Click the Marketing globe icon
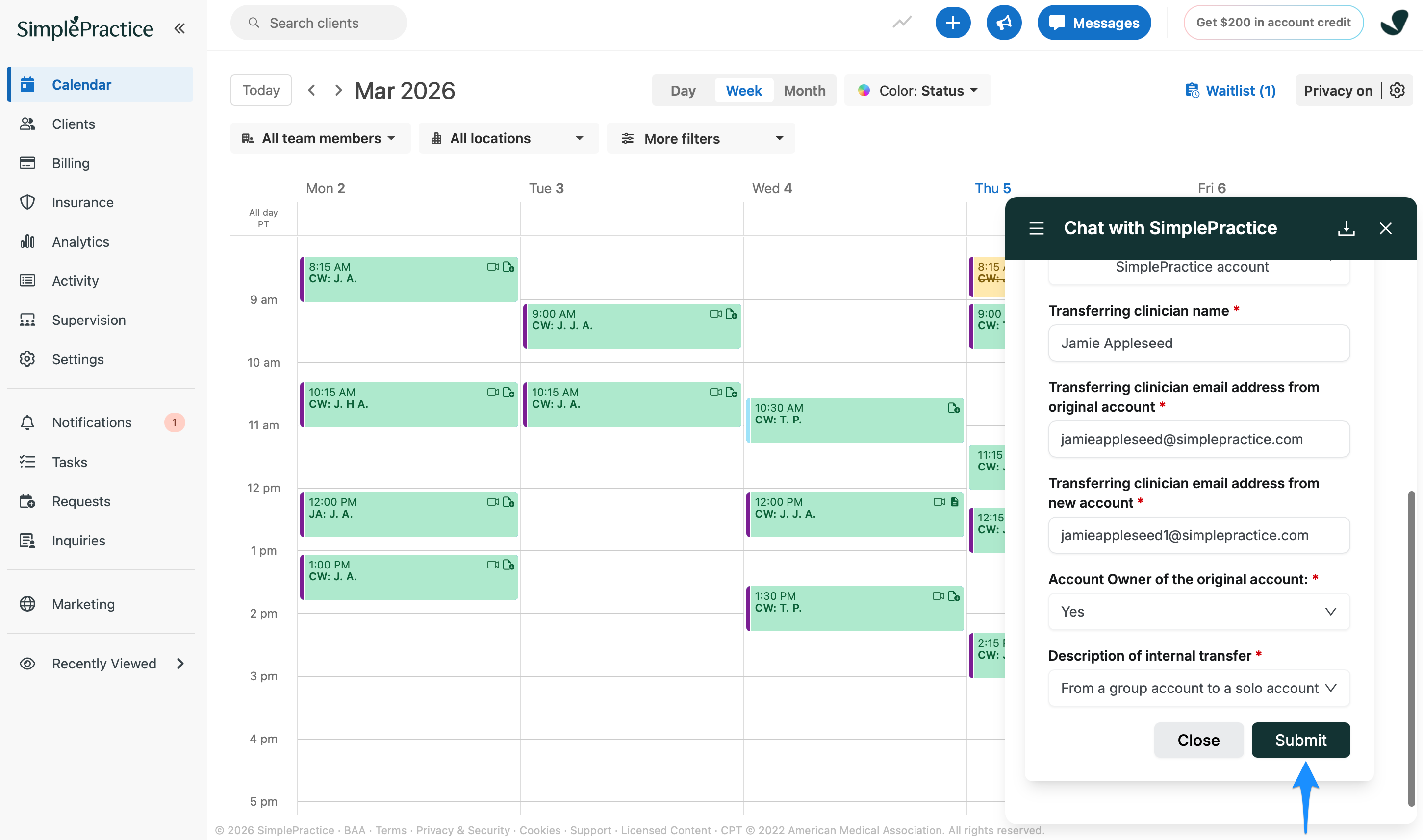The width and height of the screenshot is (1423, 840). 27,604
